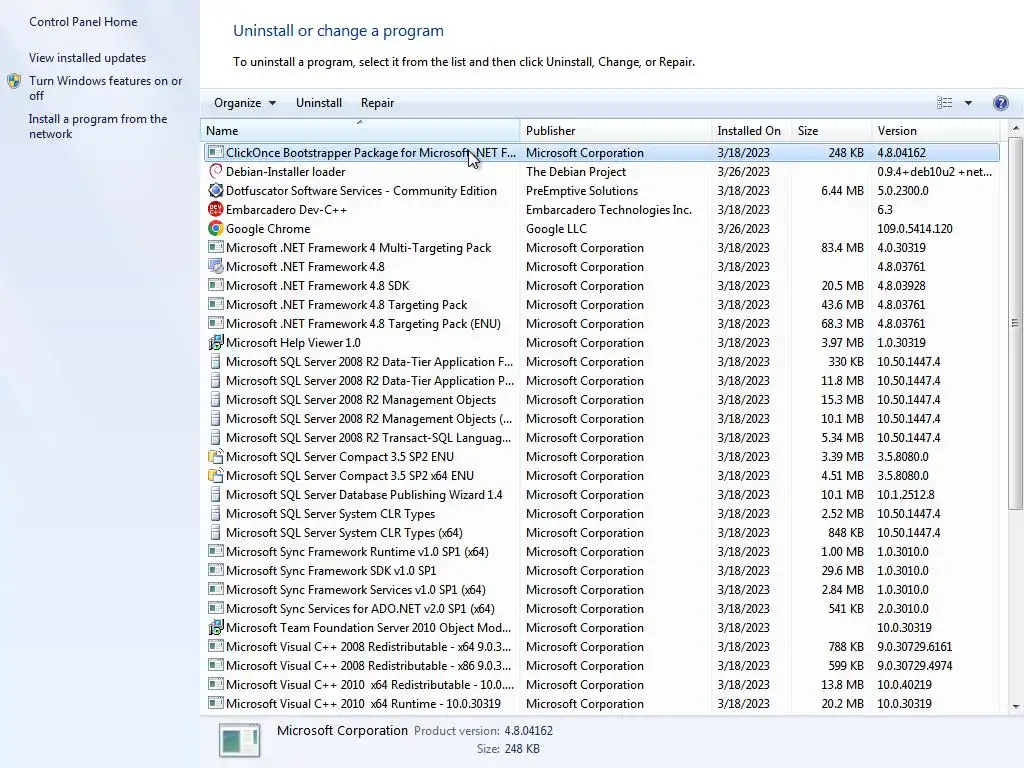Select Microsoft Visual C++ 2008 Redistributable x86 row

pyautogui.click(x=601, y=665)
